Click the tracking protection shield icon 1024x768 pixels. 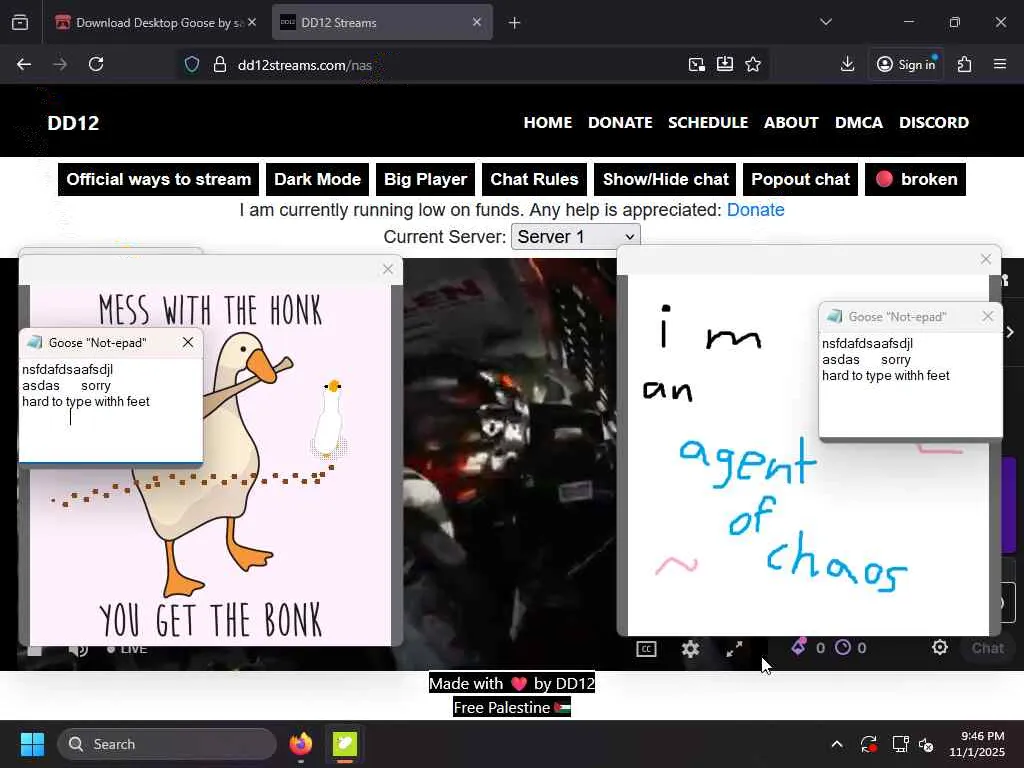click(191, 65)
